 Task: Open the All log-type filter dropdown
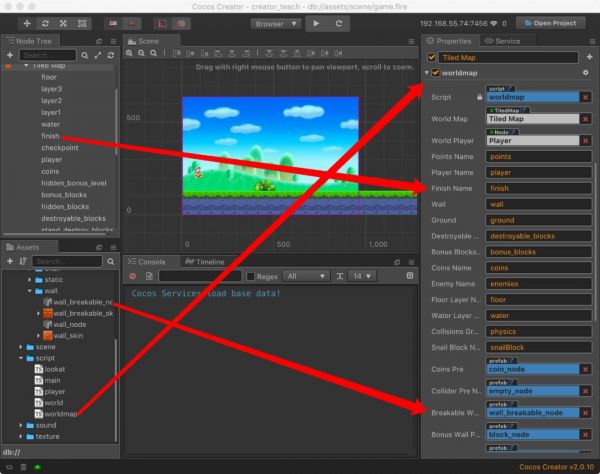pos(306,276)
